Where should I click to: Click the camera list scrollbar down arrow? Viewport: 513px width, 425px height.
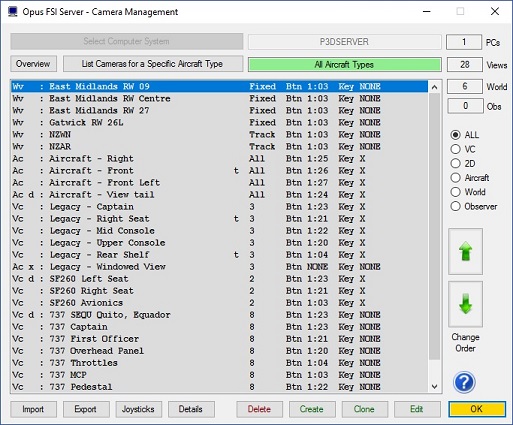click(434, 387)
